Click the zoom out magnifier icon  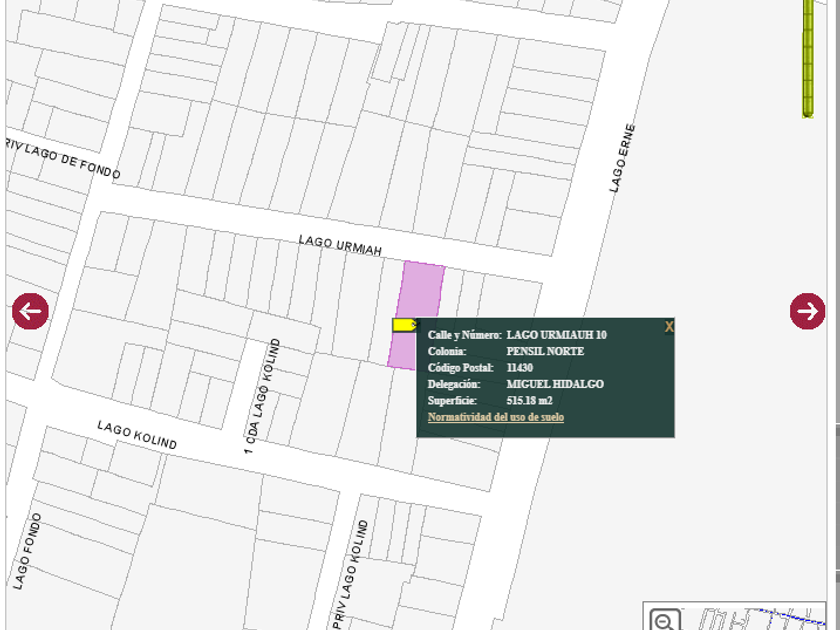tap(665, 620)
